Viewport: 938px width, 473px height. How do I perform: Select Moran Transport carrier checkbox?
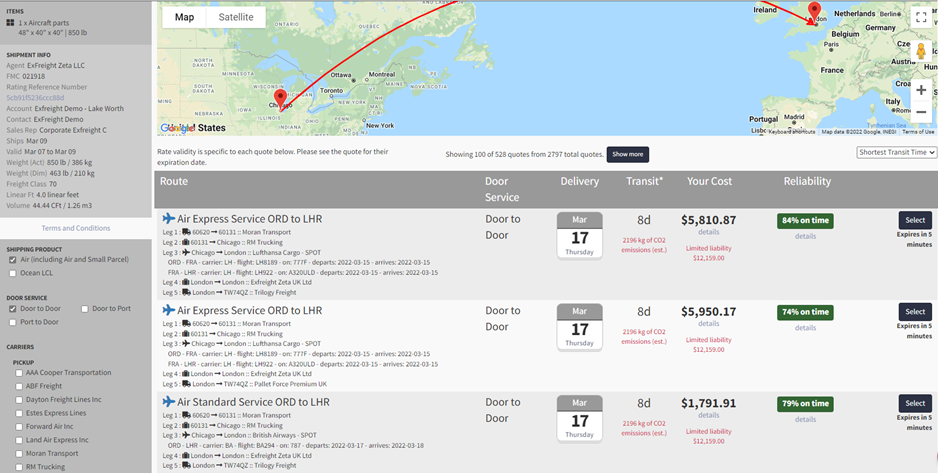pos(19,454)
